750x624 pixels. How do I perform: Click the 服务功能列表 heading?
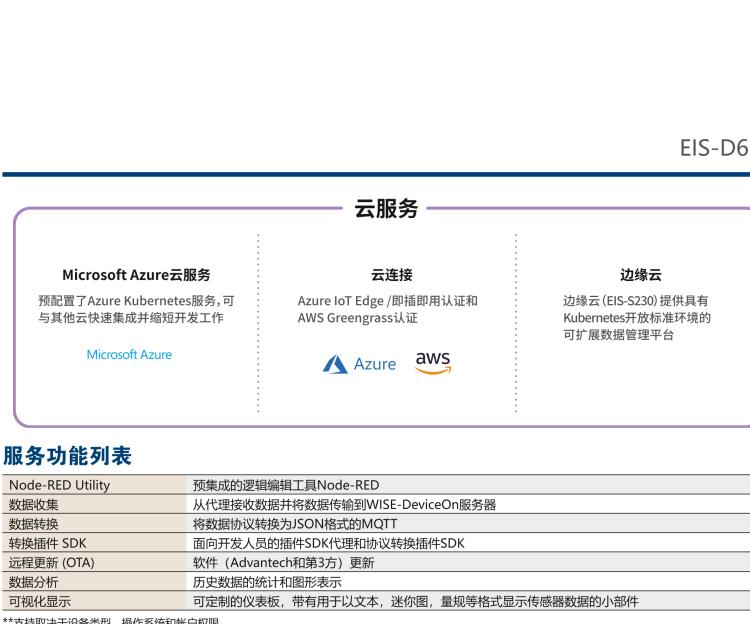[x=66, y=456]
